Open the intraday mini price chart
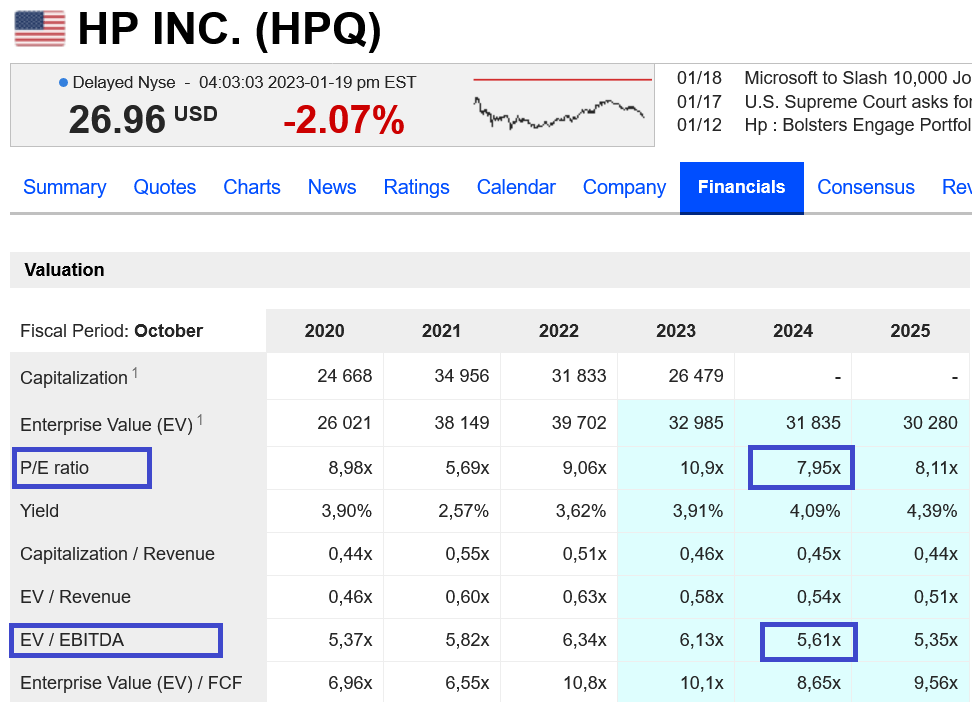 coord(561,104)
